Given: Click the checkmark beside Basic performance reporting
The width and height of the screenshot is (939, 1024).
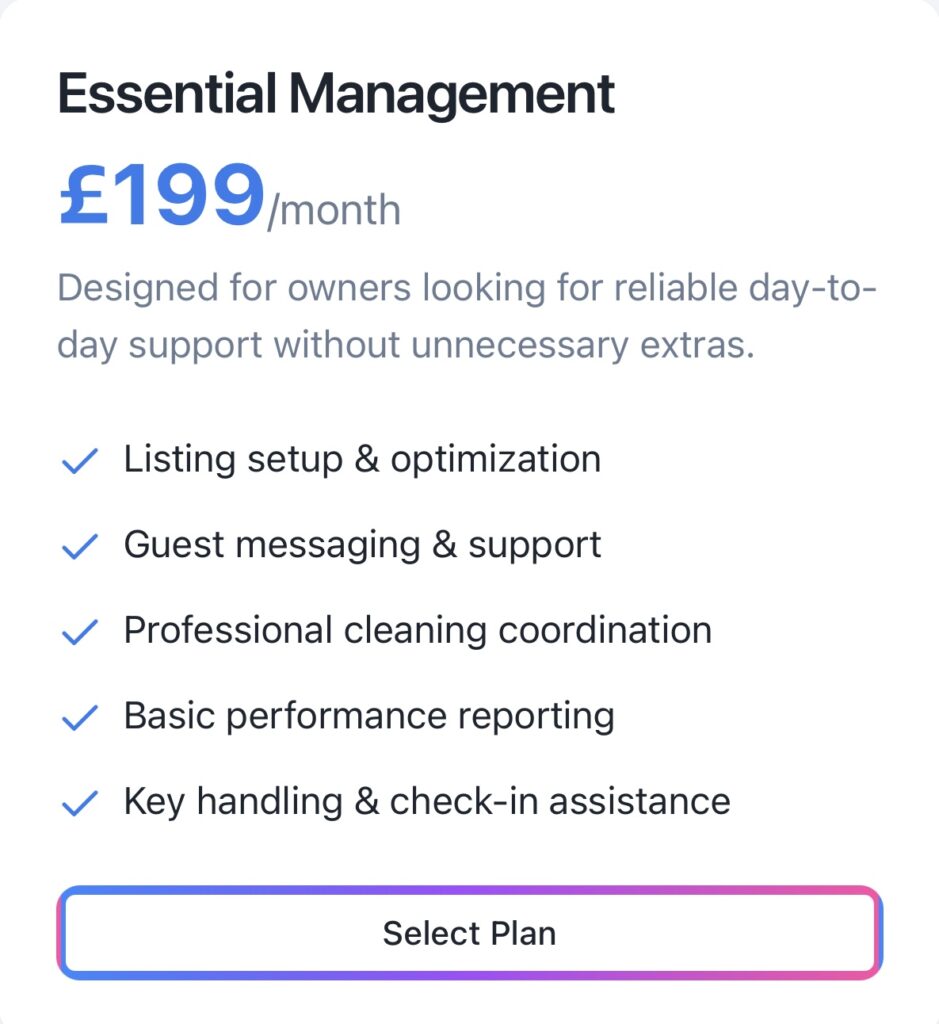Looking at the screenshot, I should 79,717.
